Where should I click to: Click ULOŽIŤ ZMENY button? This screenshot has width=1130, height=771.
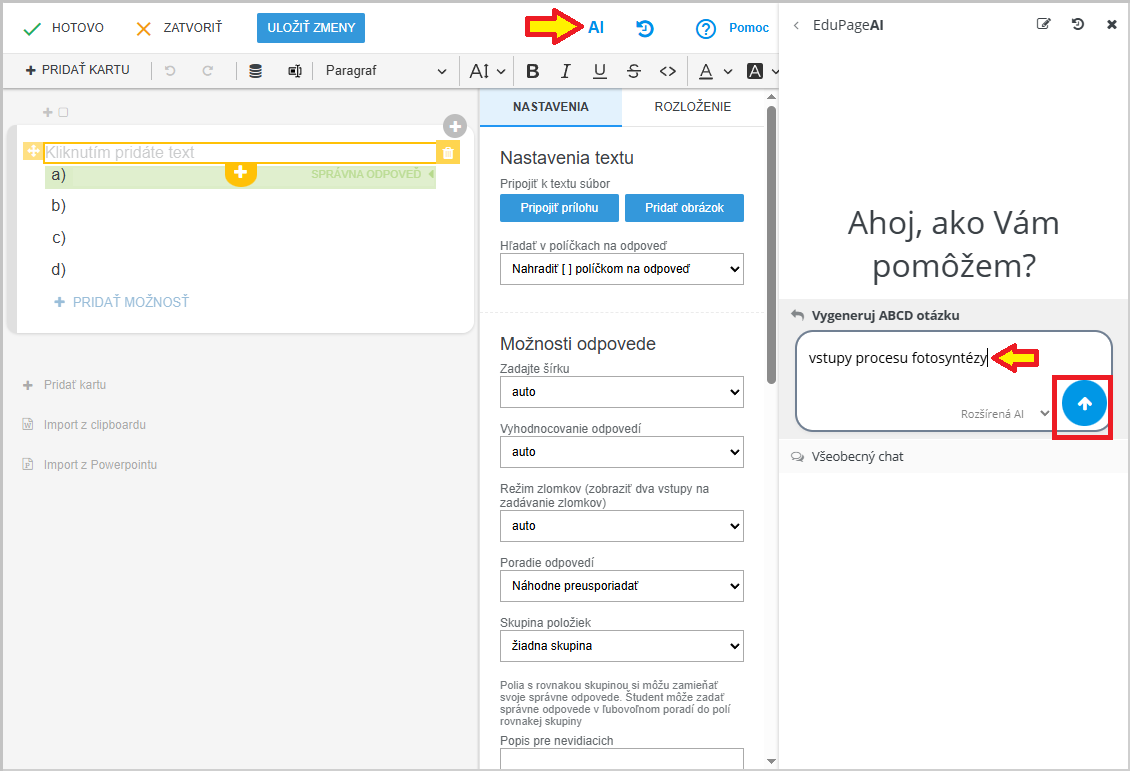311,27
